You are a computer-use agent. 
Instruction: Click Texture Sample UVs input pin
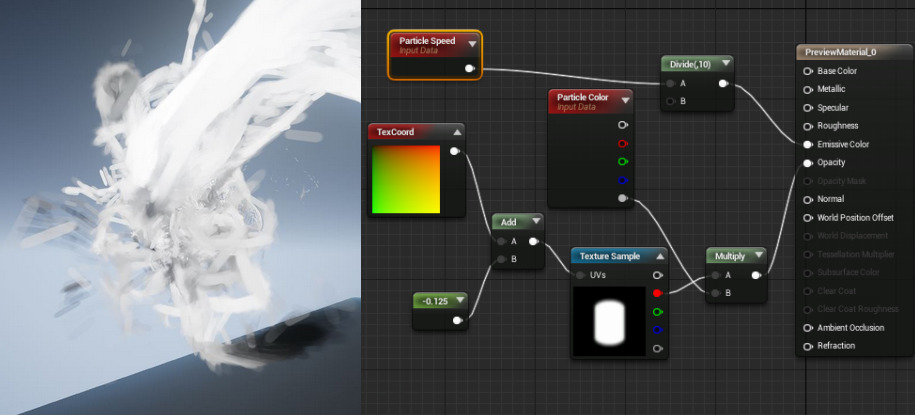click(x=580, y=275)
